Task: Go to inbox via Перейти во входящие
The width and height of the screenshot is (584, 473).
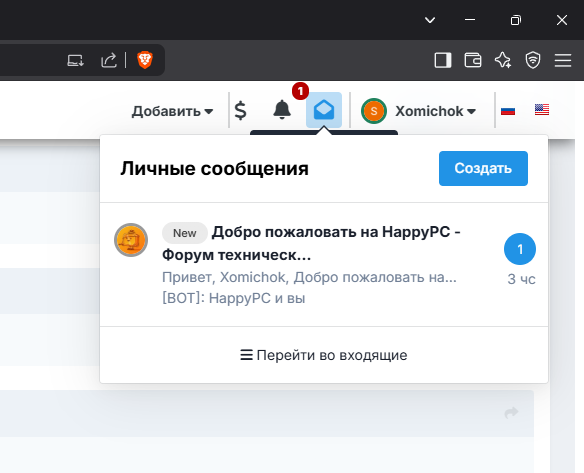Action: point(324,355)
